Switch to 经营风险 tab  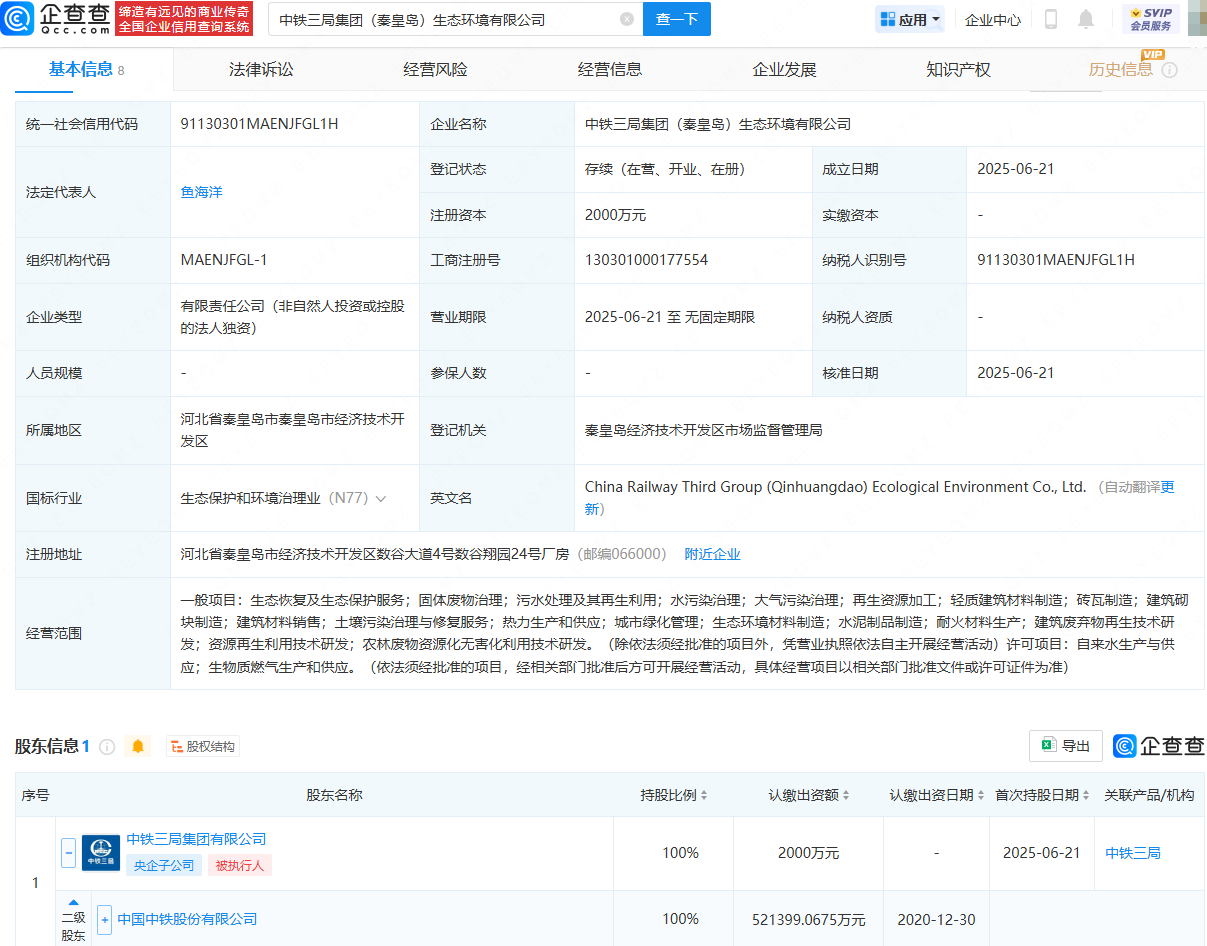click(x=435, y=69)
